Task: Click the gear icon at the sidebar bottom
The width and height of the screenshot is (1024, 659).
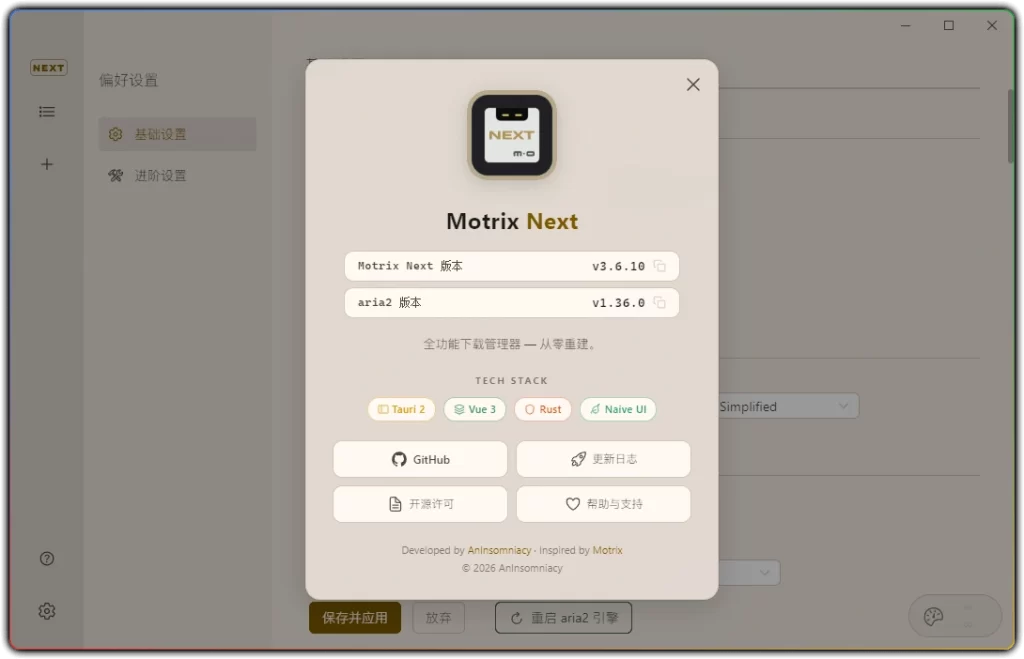Action: pos(46,610)
